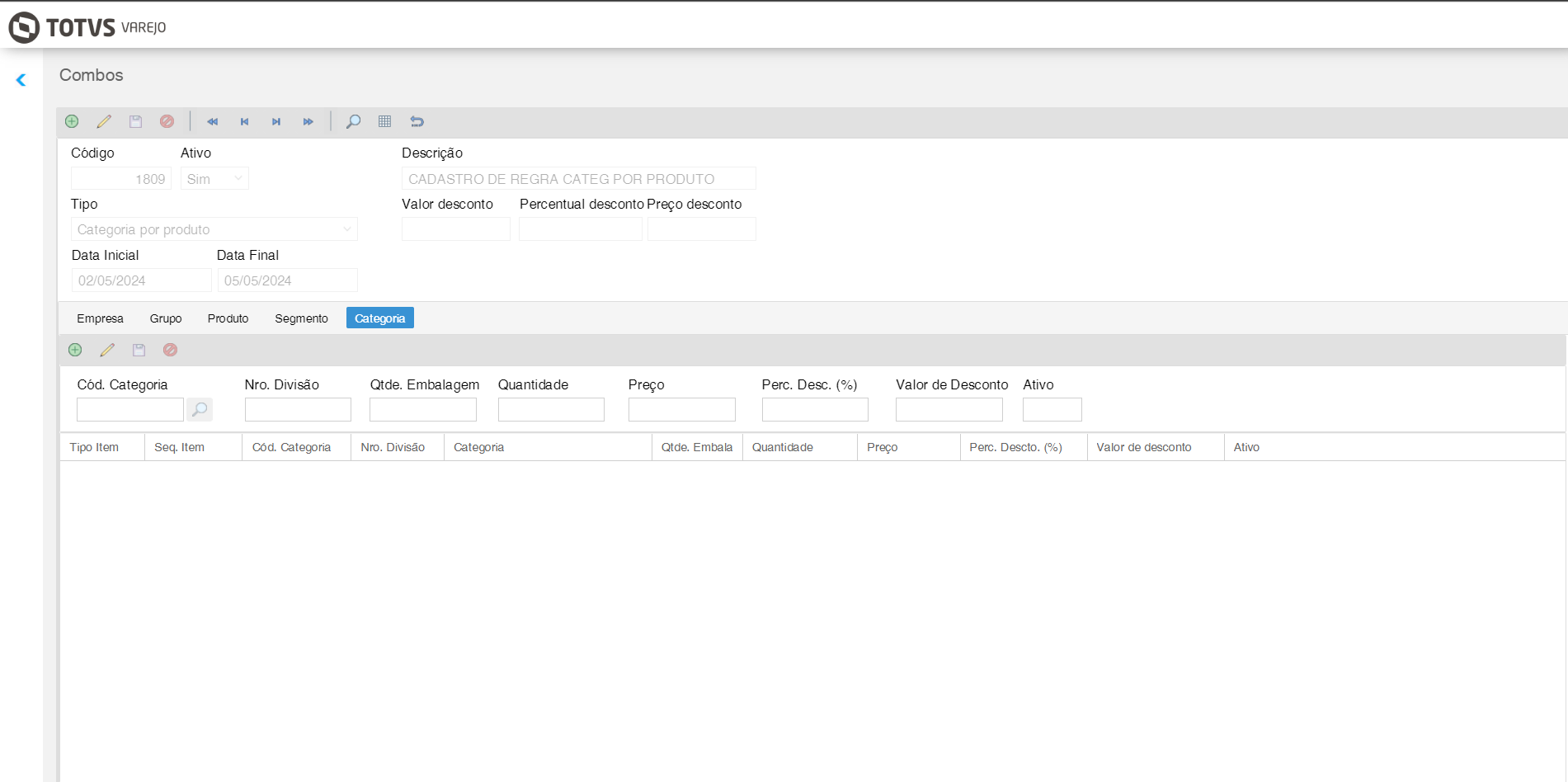Jump to last record arrow
The image size is (1568, 782).
tap(308, 121)
